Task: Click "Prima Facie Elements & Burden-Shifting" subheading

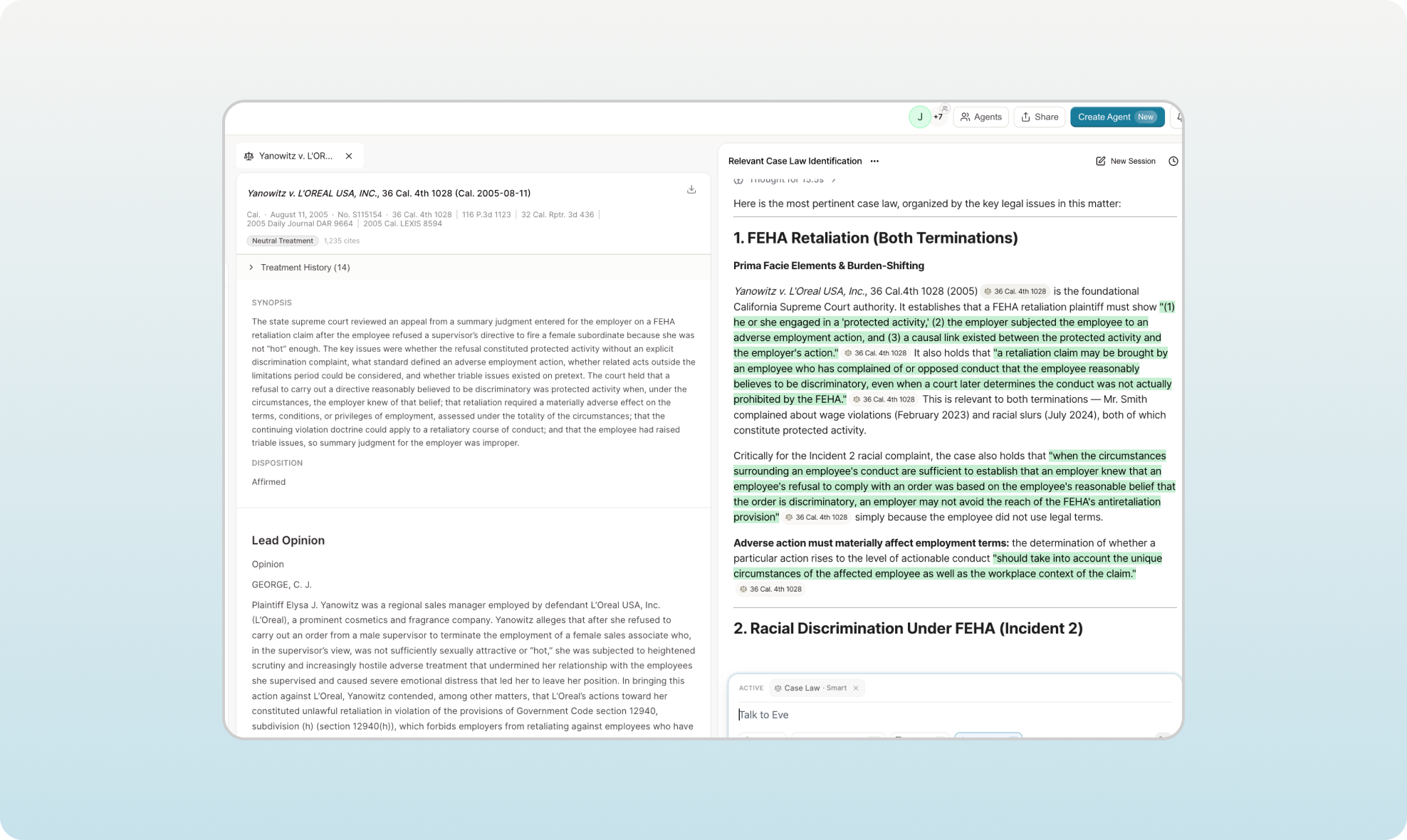Action: coord(829,266)
